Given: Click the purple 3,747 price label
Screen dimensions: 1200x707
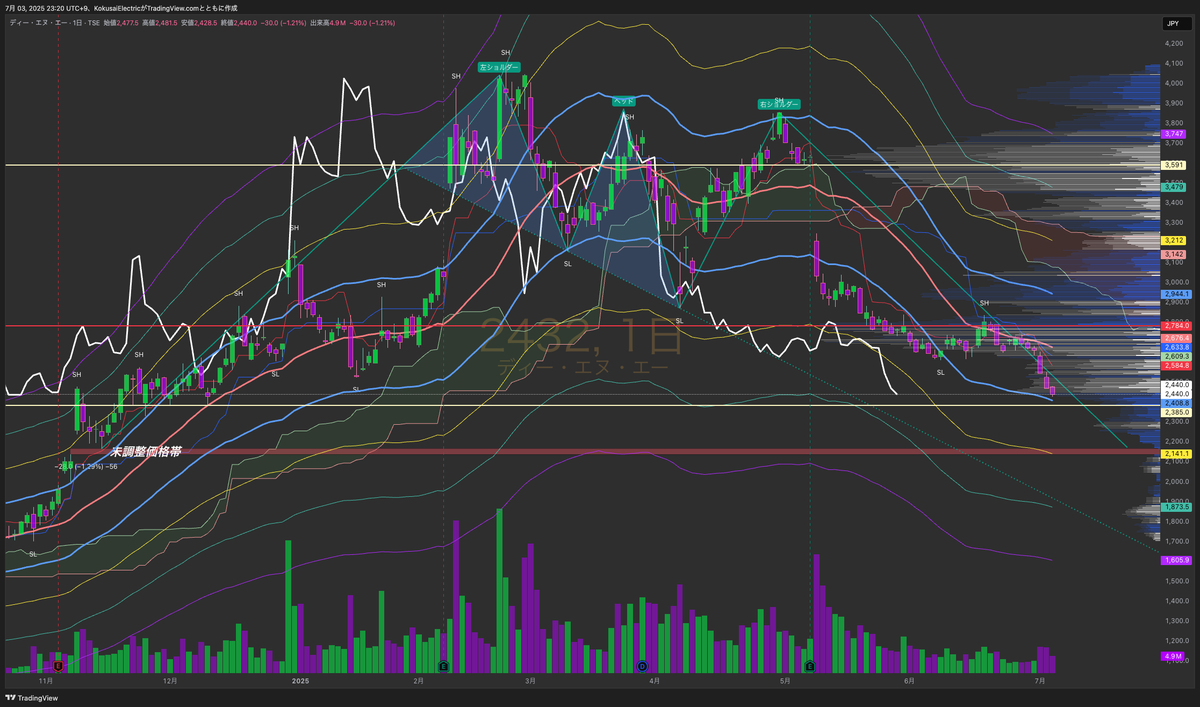Looking at the screenshot, I should tap(1174, 134).
